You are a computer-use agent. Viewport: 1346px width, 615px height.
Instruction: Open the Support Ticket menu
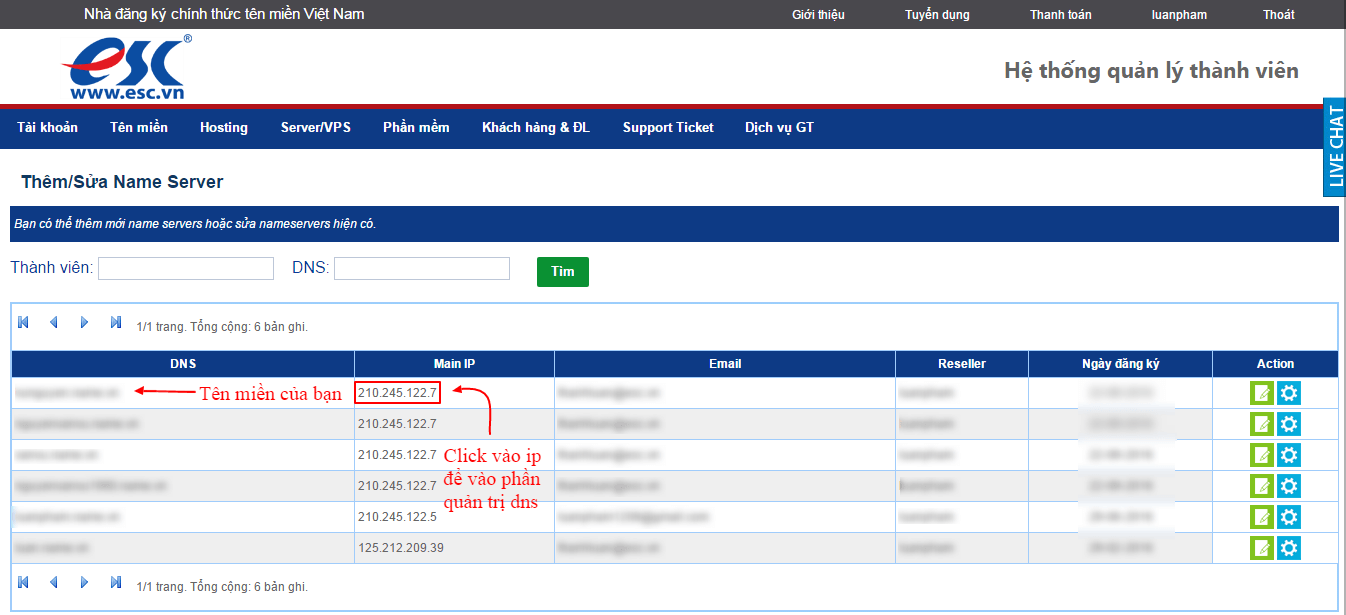click(x=668, y=127)
